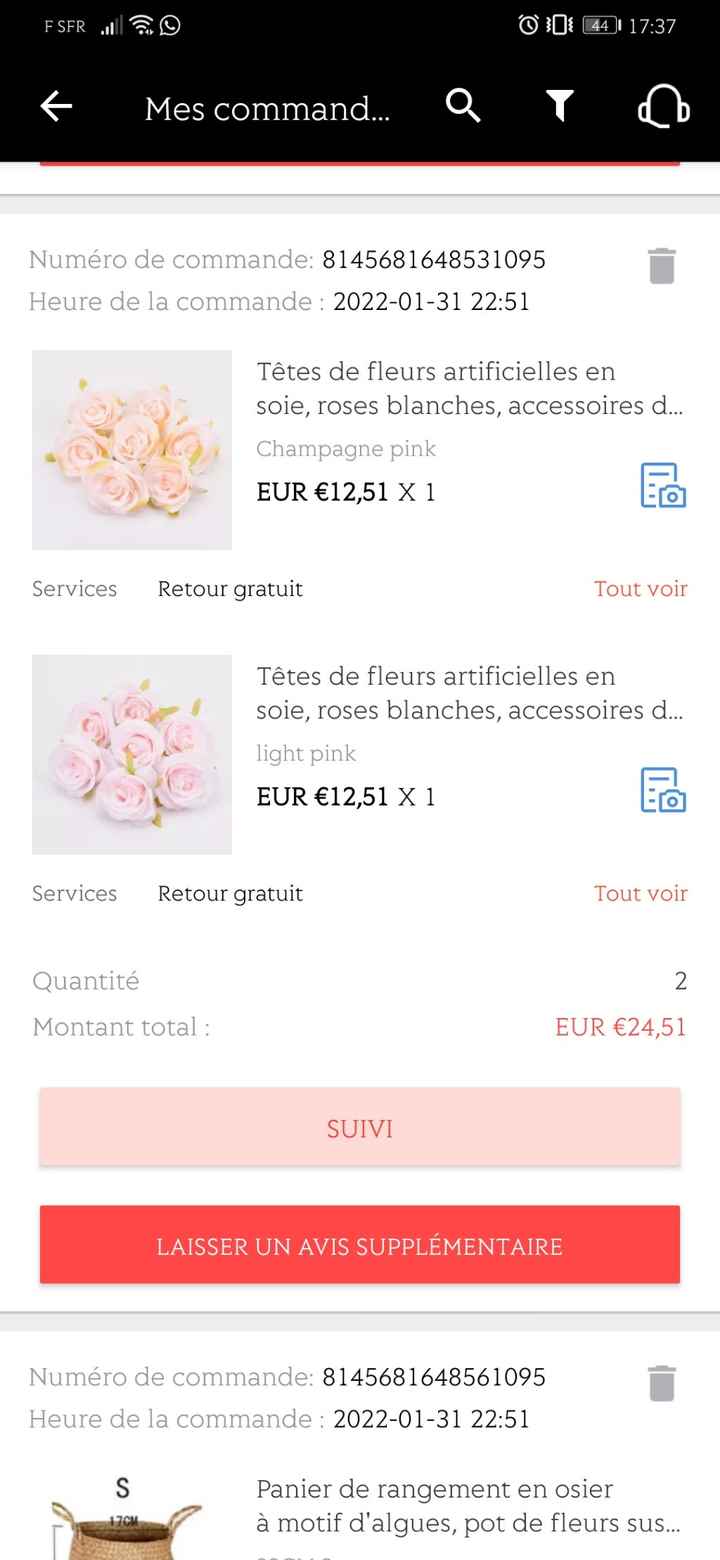720x1560 pixels.
Task: Open light pink roses product title
Action: (470, 693)
